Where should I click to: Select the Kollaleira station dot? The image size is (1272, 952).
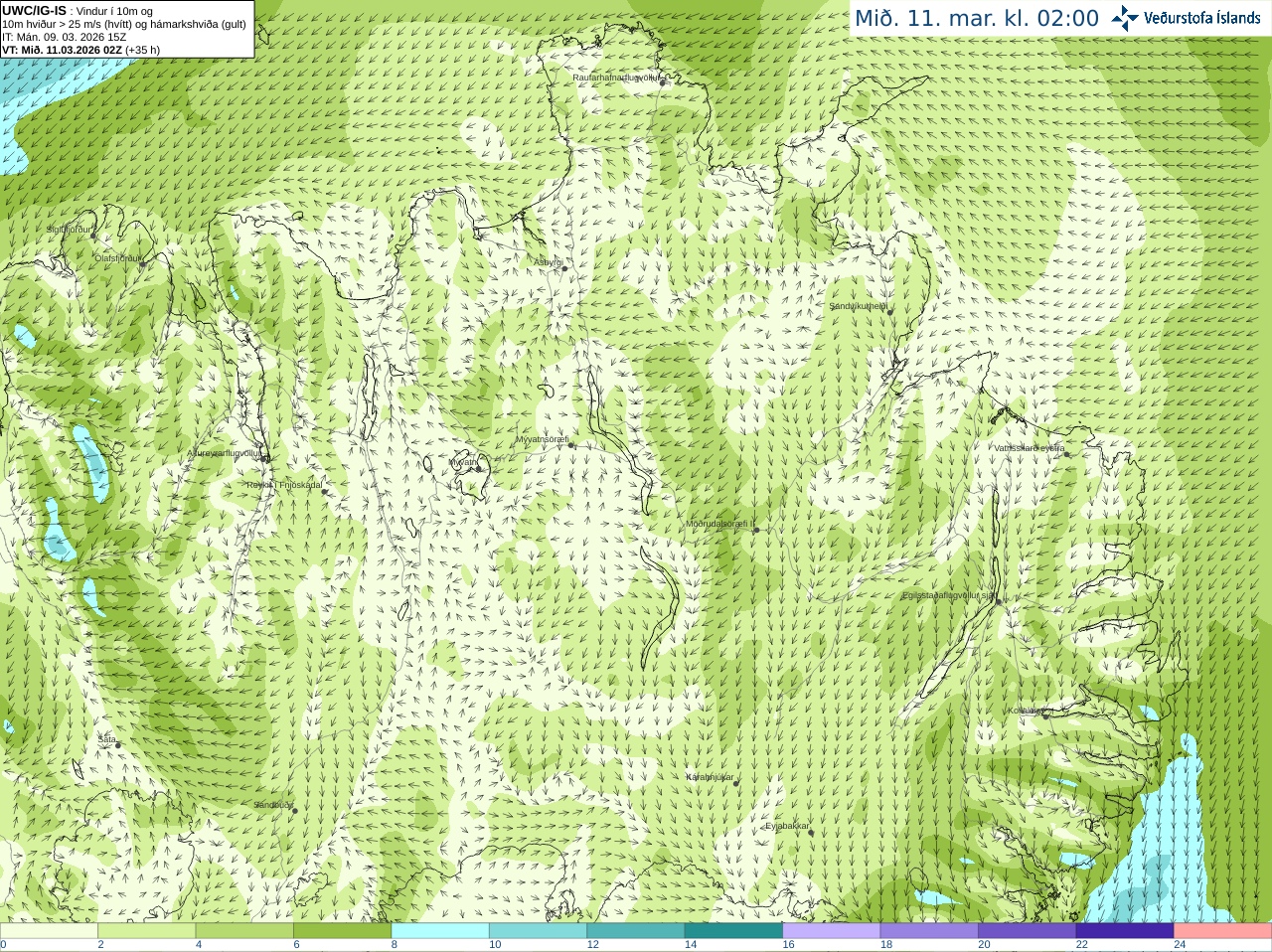pyautogui.click(x=1044, y=715)
